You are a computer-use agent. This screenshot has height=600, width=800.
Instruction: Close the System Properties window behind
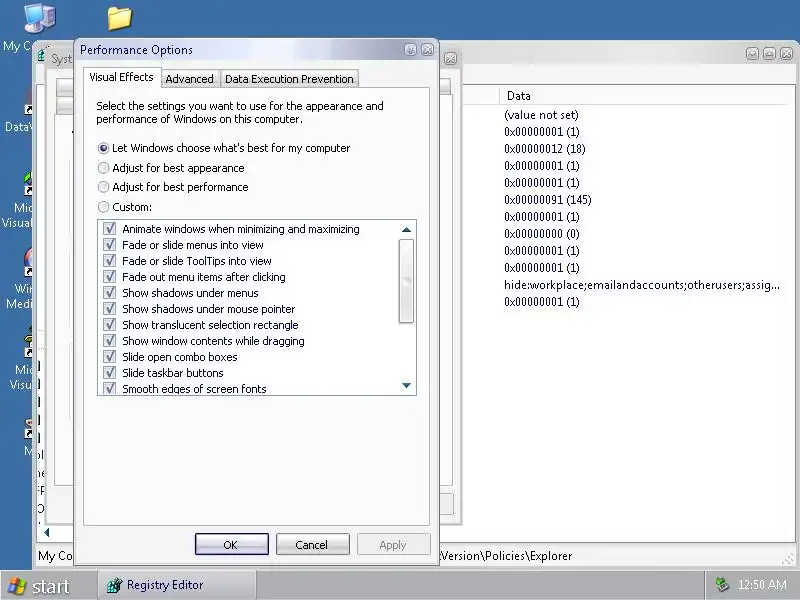[x=450, y=59]
